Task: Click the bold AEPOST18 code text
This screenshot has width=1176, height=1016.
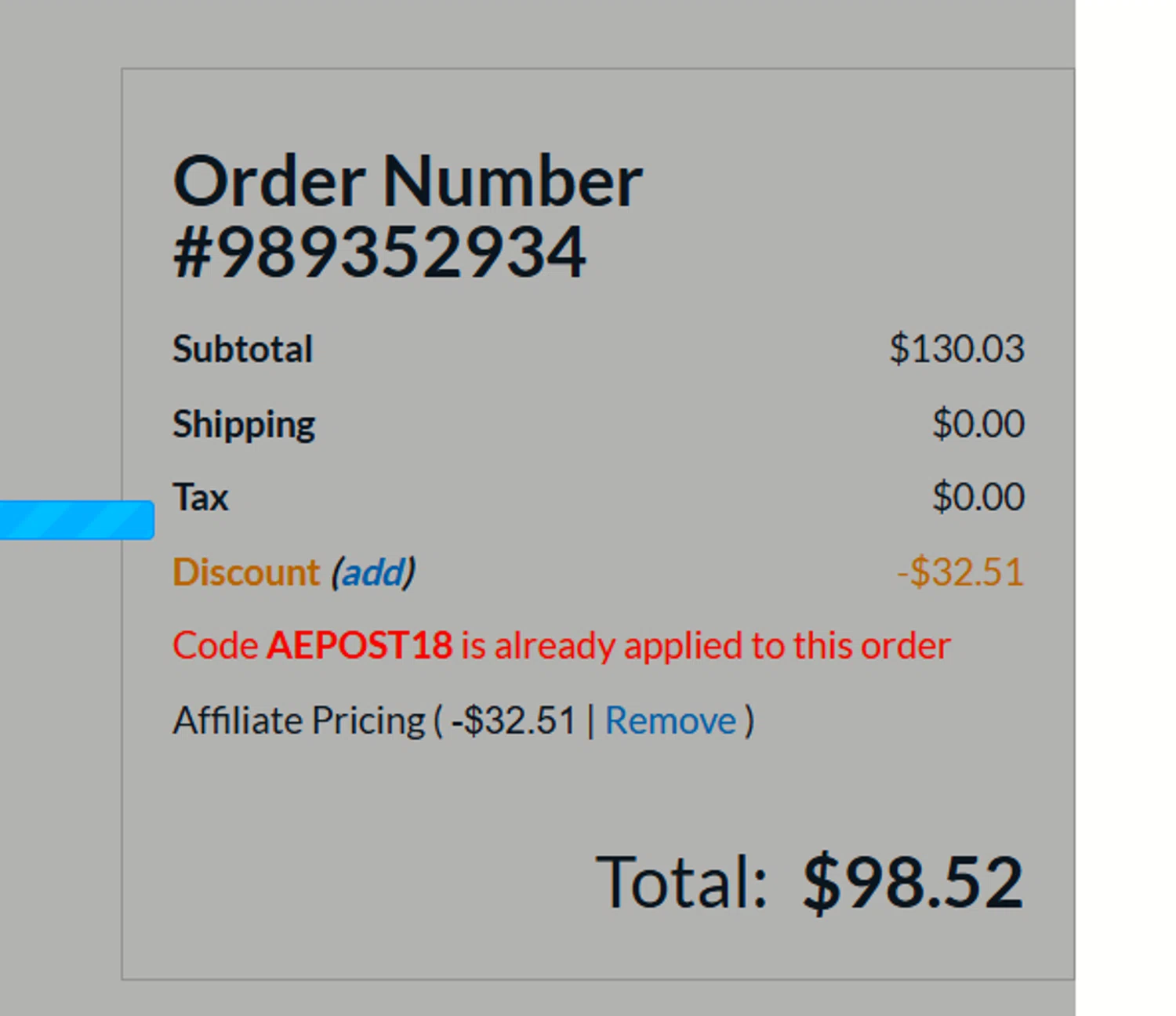Action: click(359, 646)
